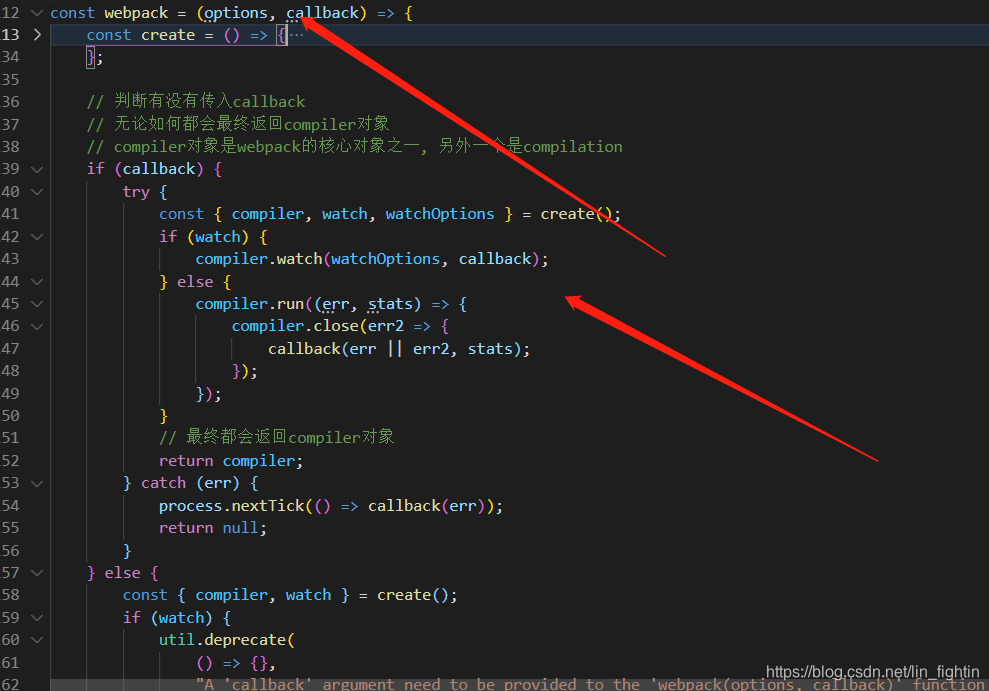Screen dimensions: 989x691
Task: Click 'callback(err)' on line 54
Action: pyautogui.click(x=426, y=506)
